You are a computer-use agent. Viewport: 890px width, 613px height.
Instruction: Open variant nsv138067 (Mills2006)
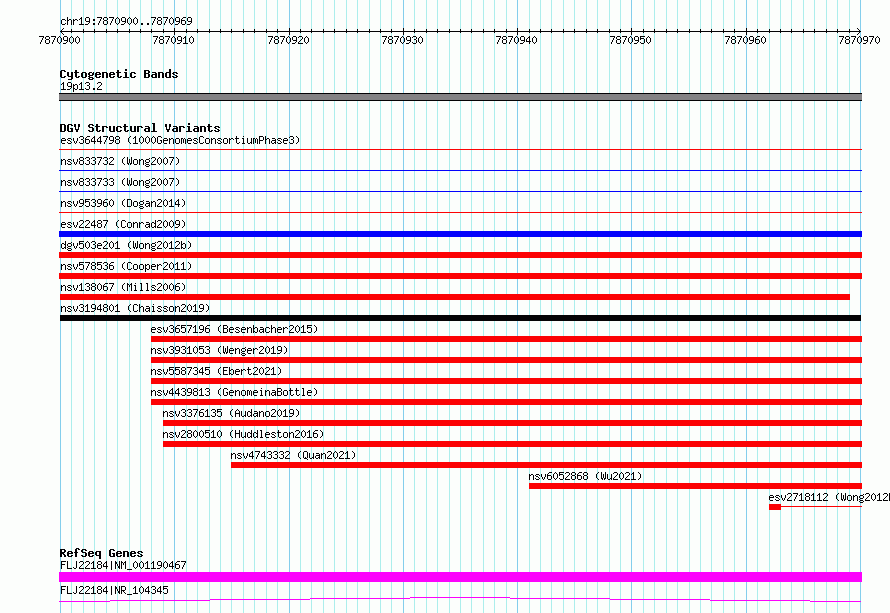pyautogui.click(x=123, y=287)
